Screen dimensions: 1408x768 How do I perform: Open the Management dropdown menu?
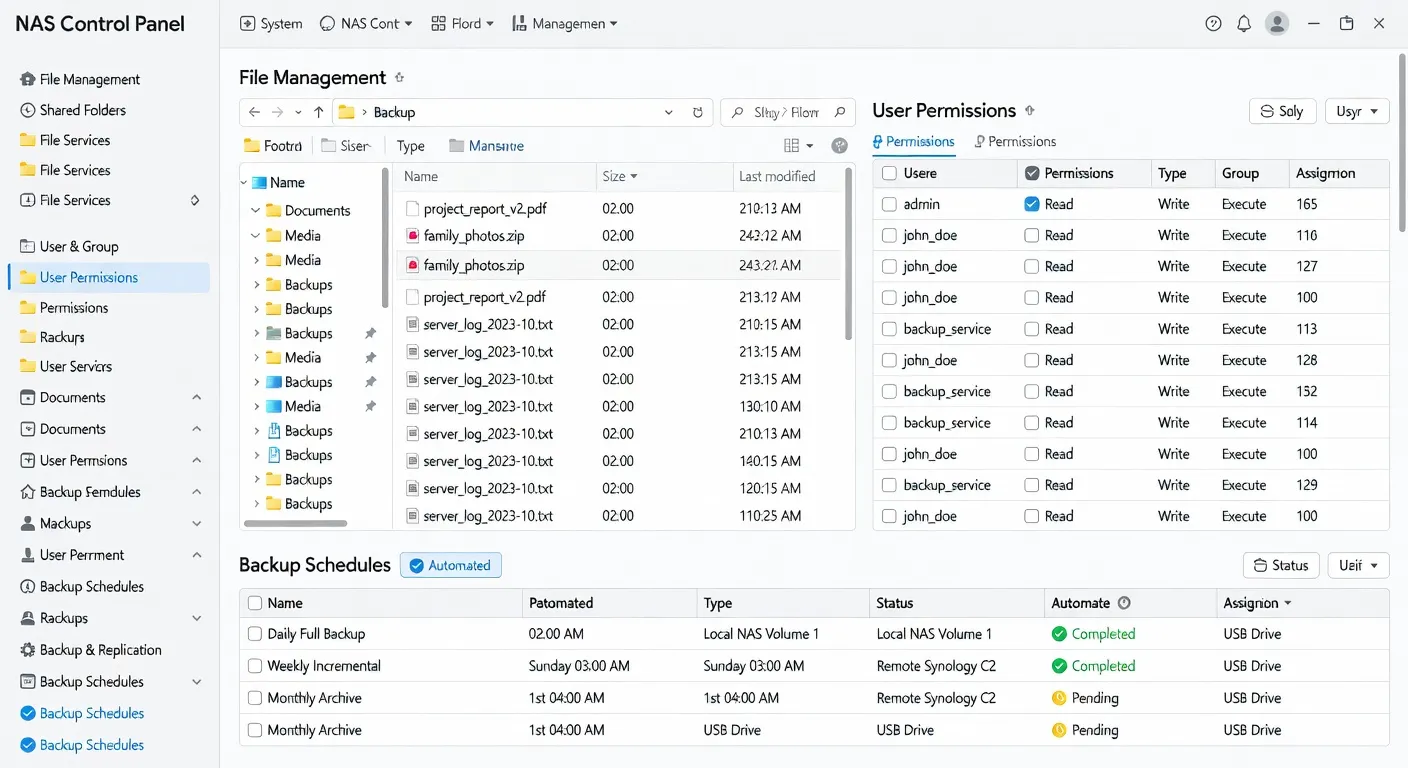coord(565,22)
